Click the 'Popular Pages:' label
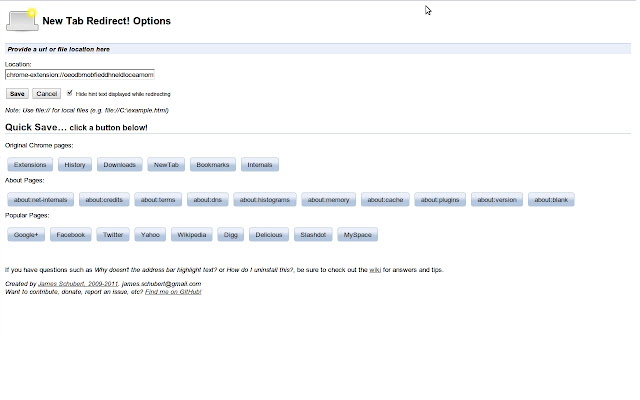Viewport: 640px width, 400px height. 27,216
